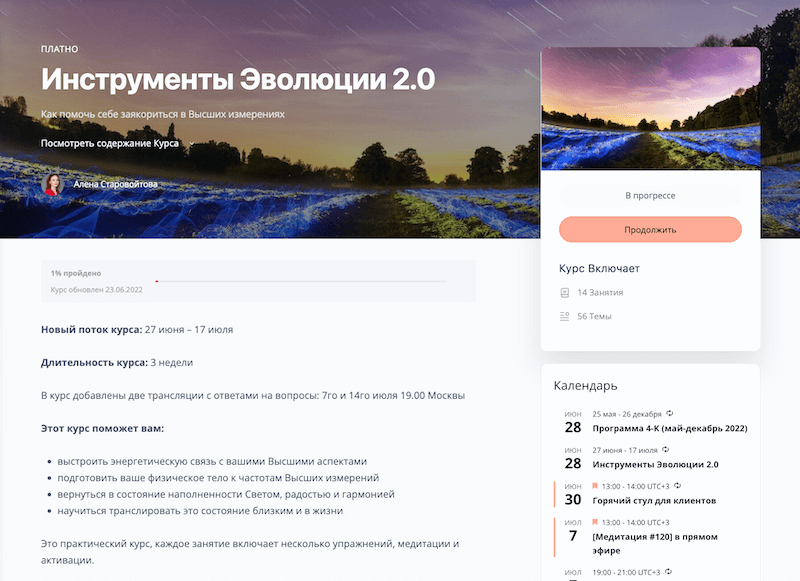The height and width of the screenshot is (581, 800).
Task: Expand Посмотреть содержание Курса chevron
Action: click(192, 144)
